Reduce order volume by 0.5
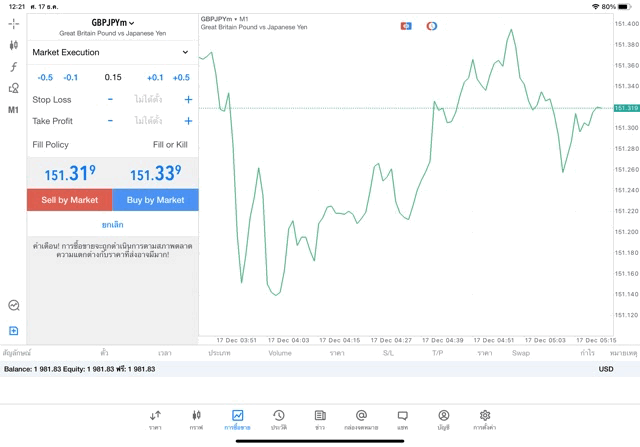640x447 pixels. (x=45, y=77)
